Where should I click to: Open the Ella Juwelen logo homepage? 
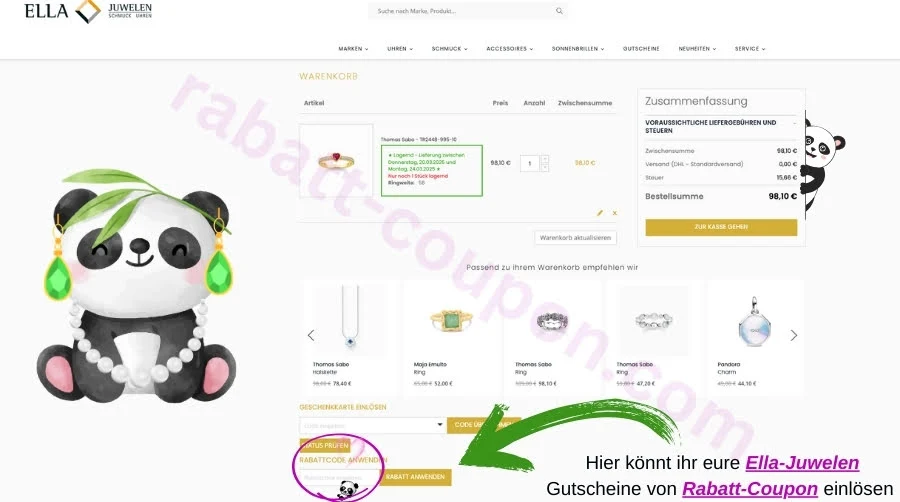pos(88,11)
